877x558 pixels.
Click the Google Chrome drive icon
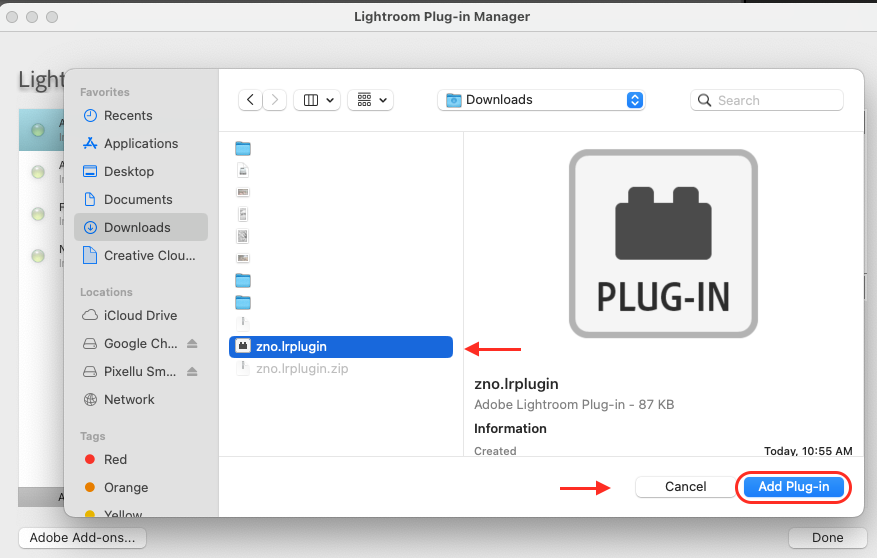pyautogui.click(x=90, y=343)
